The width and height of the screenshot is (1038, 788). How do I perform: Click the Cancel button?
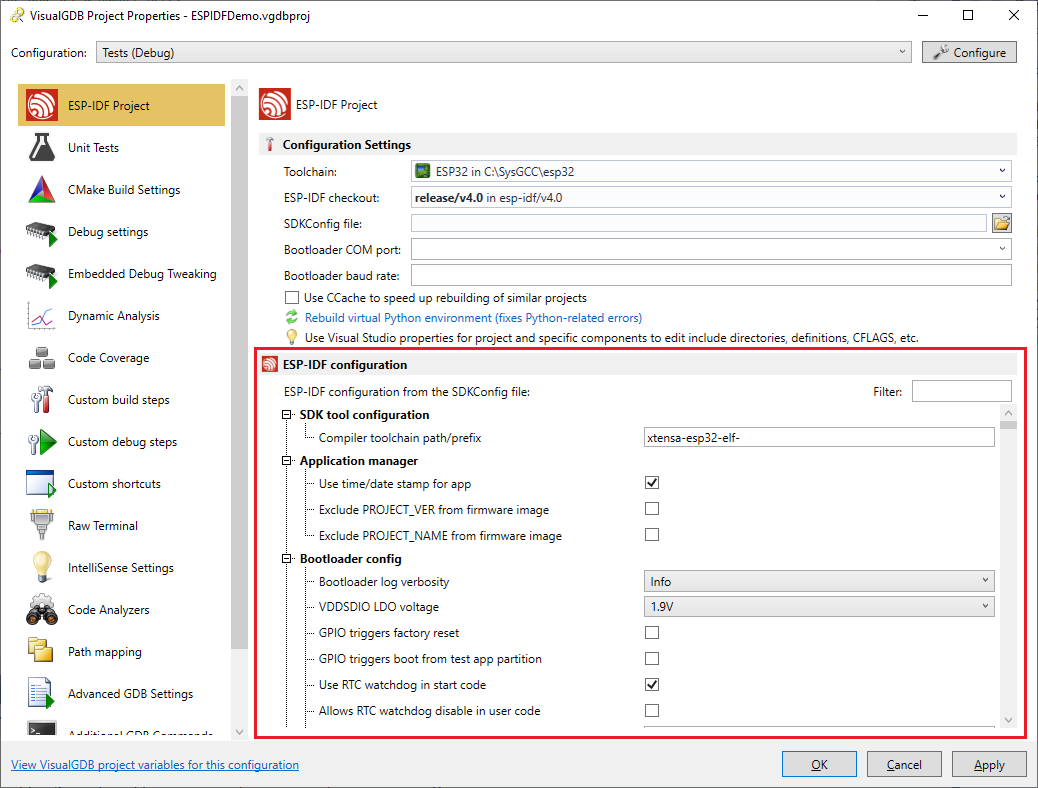coord(904,764)
